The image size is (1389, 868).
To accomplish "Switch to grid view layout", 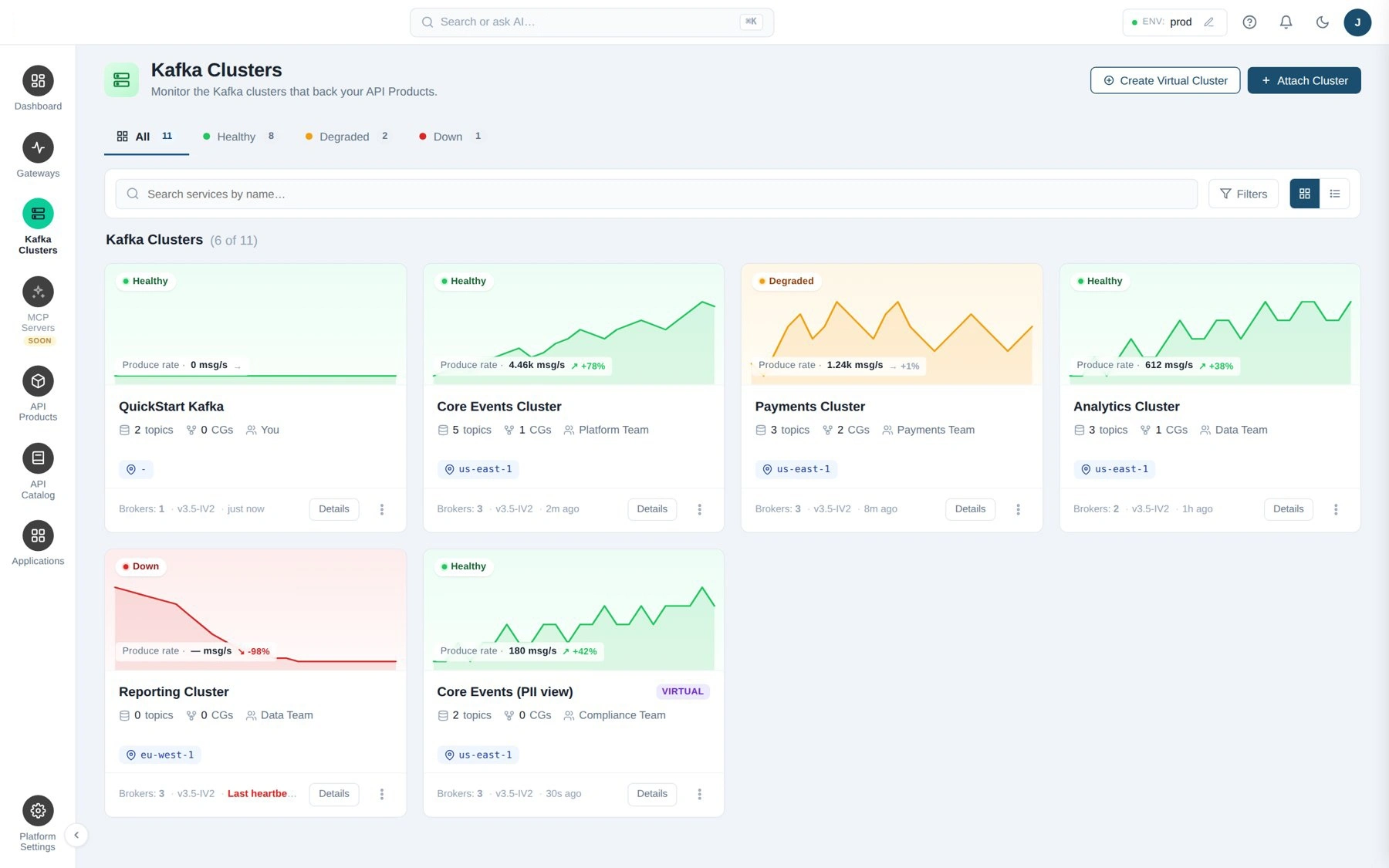I will (1304, 194).
